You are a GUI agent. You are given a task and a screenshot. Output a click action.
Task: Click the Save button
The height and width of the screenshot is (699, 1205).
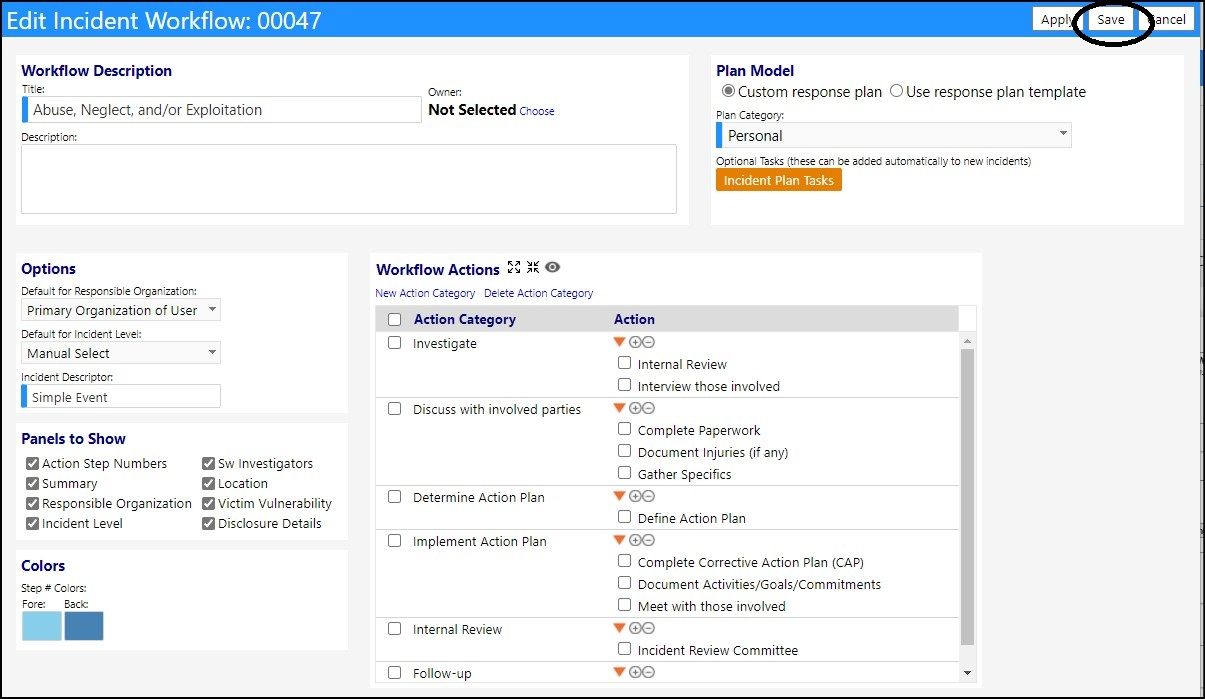(x=1110, y=20)
